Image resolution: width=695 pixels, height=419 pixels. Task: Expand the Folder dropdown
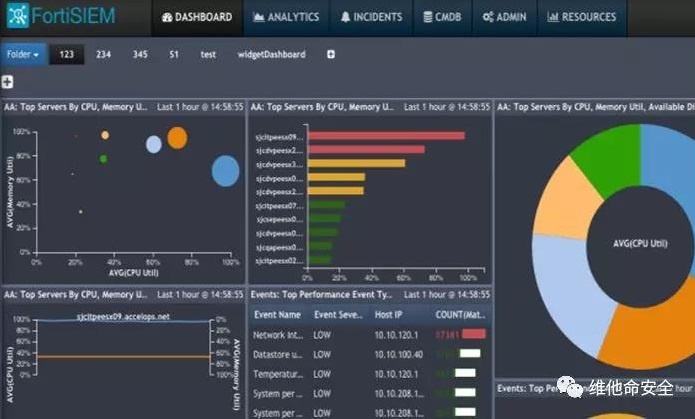[23, 54]
